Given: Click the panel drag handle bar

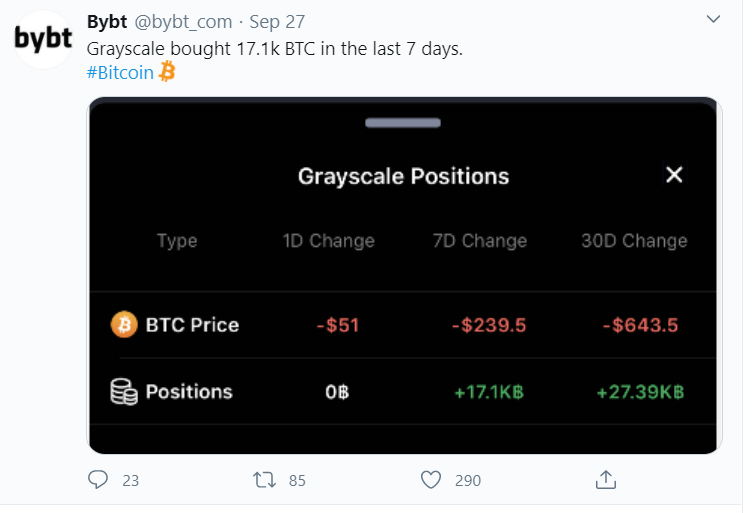Looking at the screenshot, I should [x=404, y=123].
